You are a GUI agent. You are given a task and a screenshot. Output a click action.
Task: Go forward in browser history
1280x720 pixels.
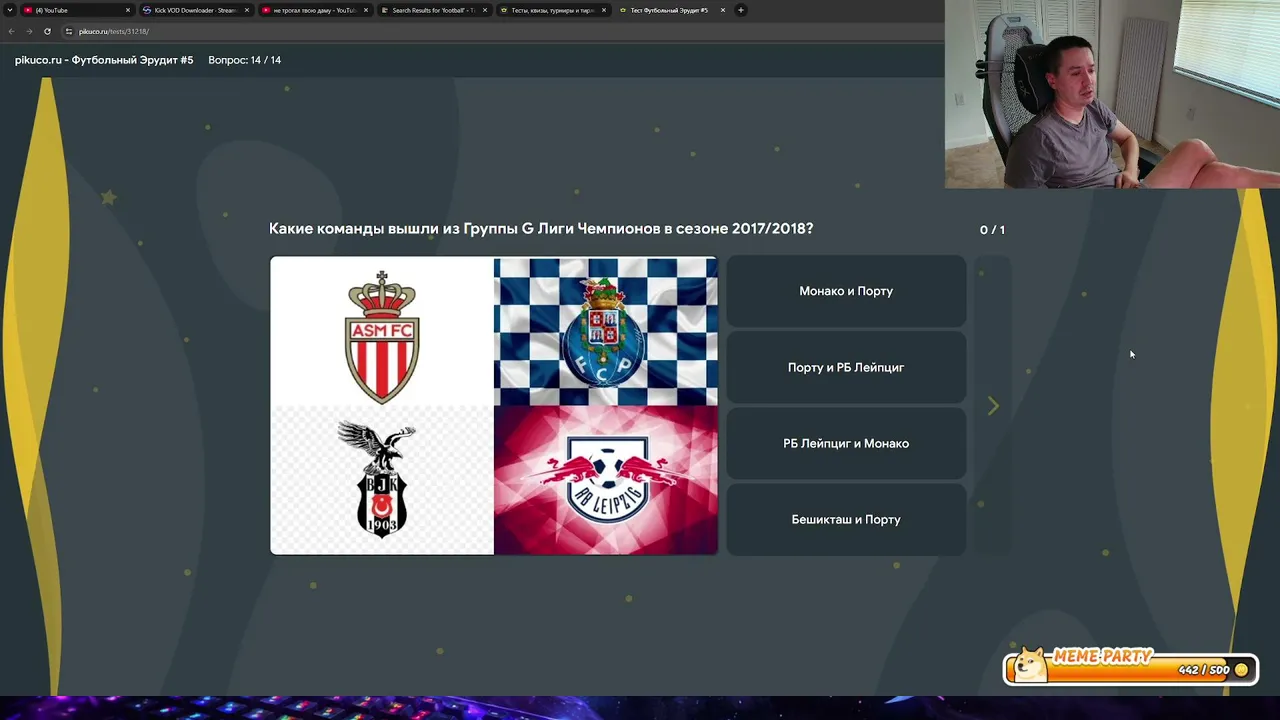[29, 31]
